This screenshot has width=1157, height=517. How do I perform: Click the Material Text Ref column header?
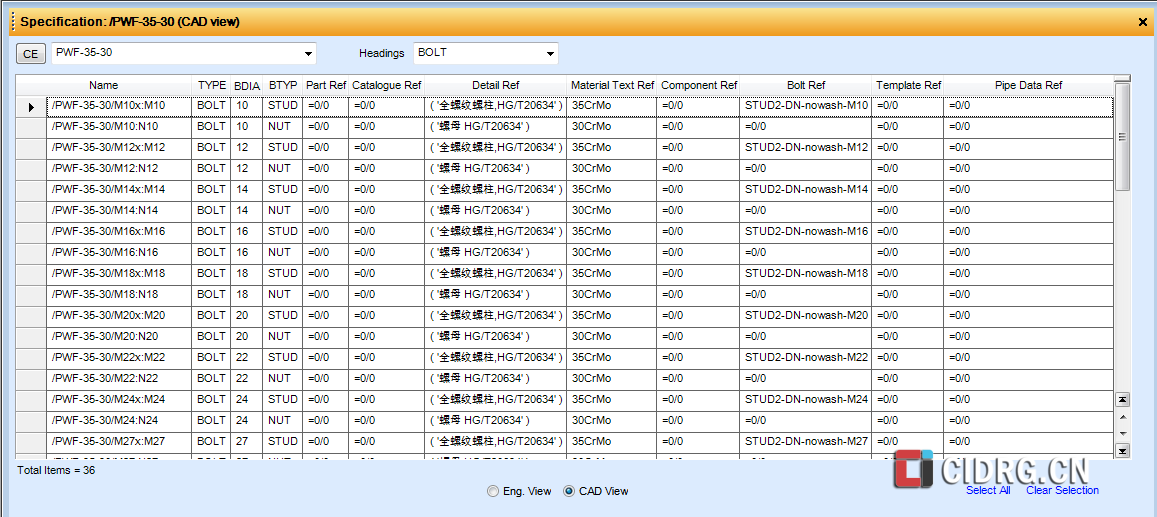[x=612, y=86]
